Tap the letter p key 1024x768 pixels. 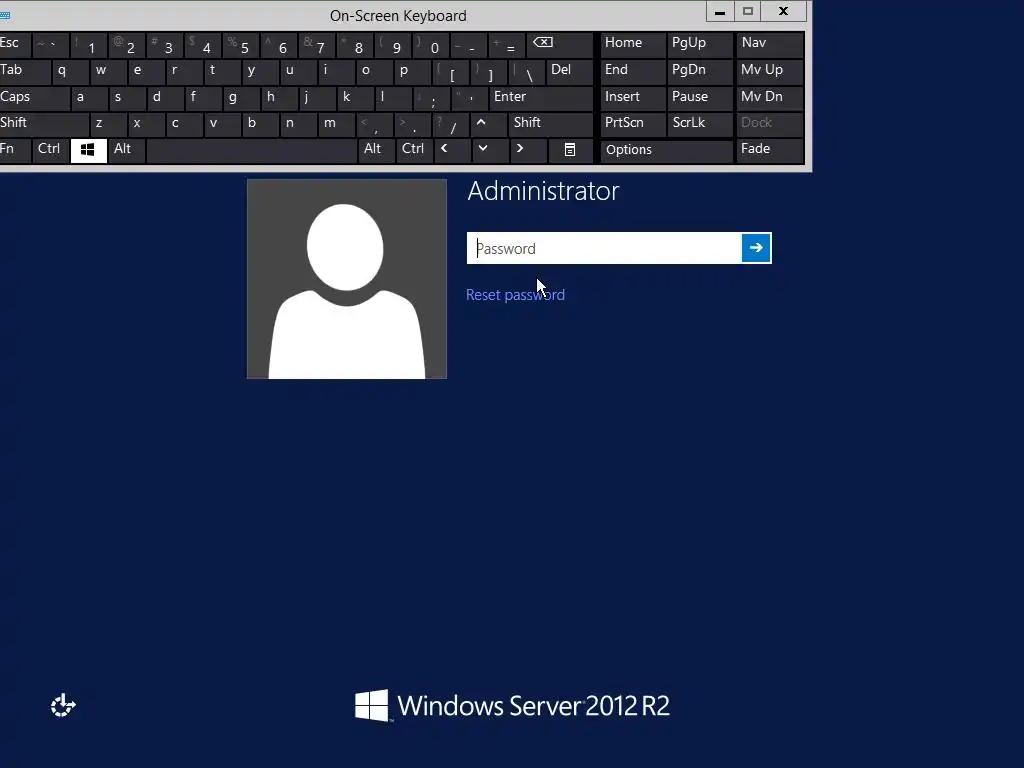coord(411,71)
